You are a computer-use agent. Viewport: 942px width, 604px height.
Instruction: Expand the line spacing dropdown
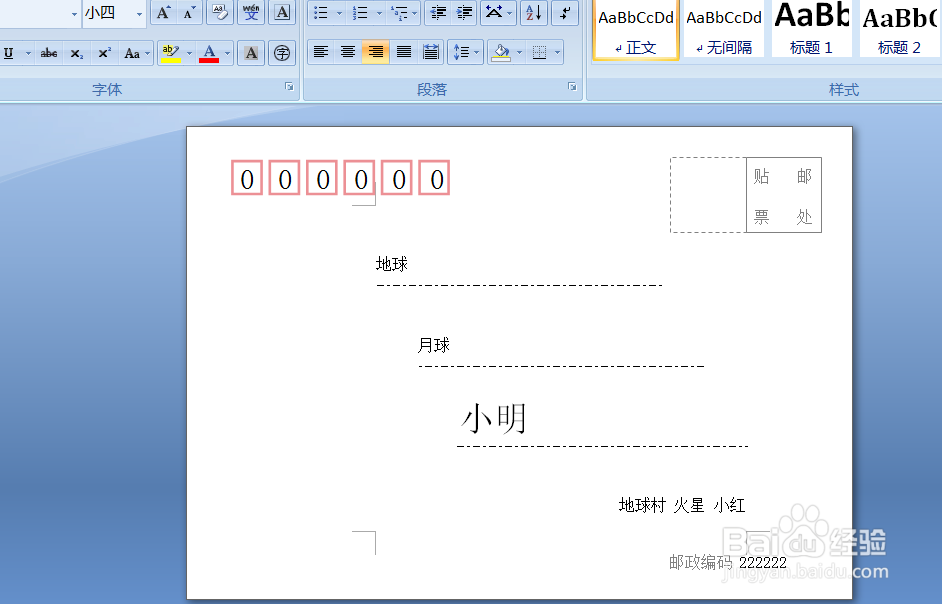pyautogui.click(x=477, y=51)
